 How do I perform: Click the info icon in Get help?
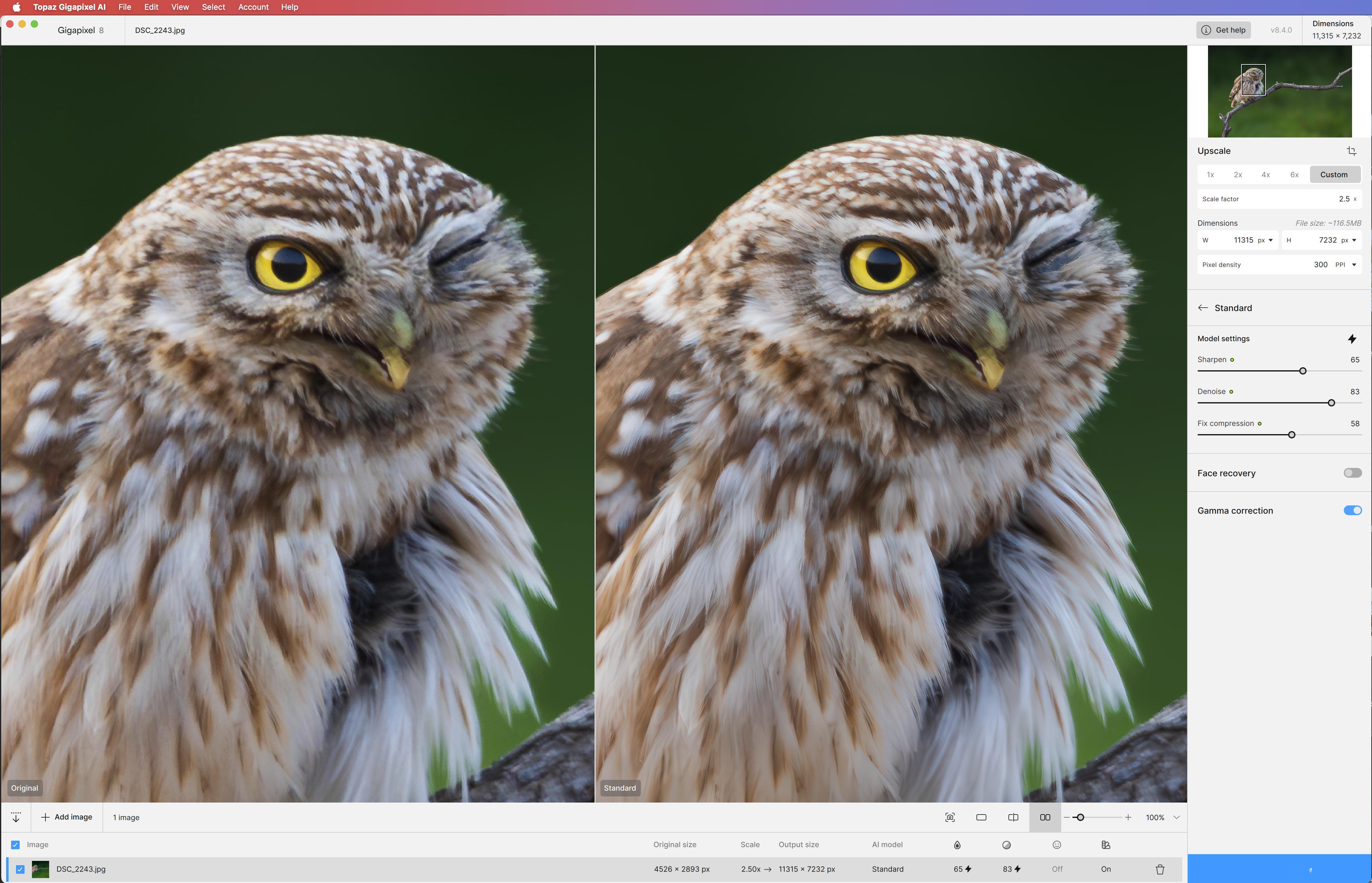point(1206,30)
